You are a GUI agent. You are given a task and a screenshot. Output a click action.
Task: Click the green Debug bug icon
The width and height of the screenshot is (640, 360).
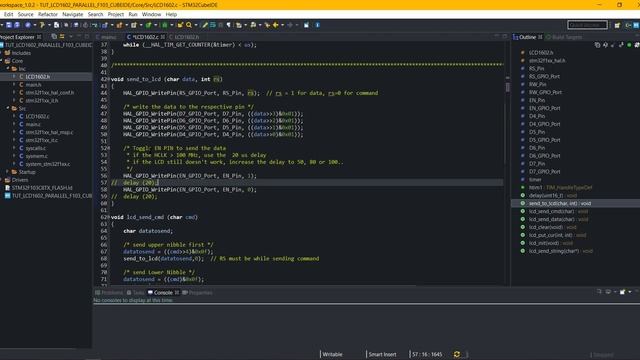point(164,25)
